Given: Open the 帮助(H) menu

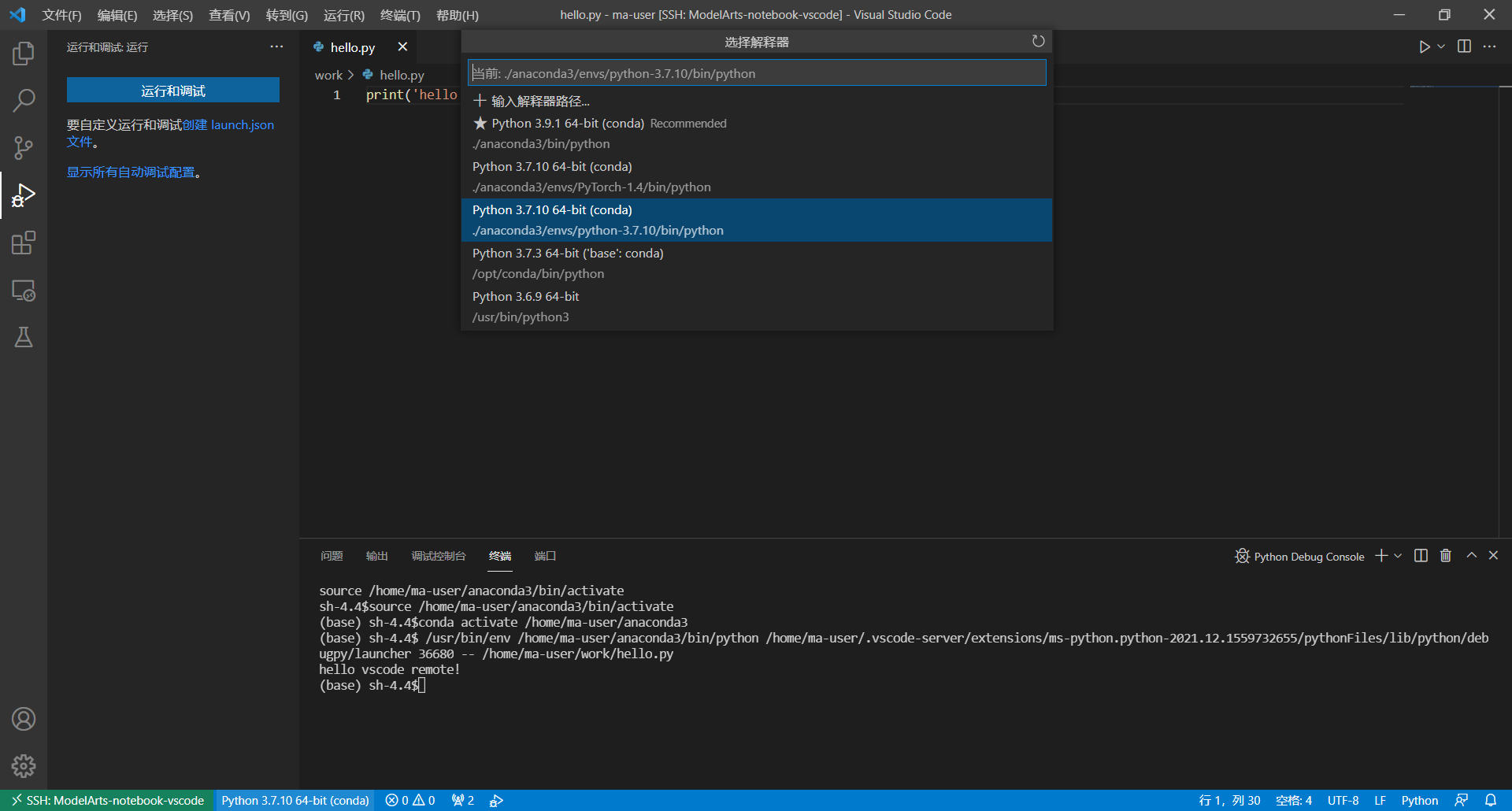Looking at the screenshot, I should click(x=457, y=15).
